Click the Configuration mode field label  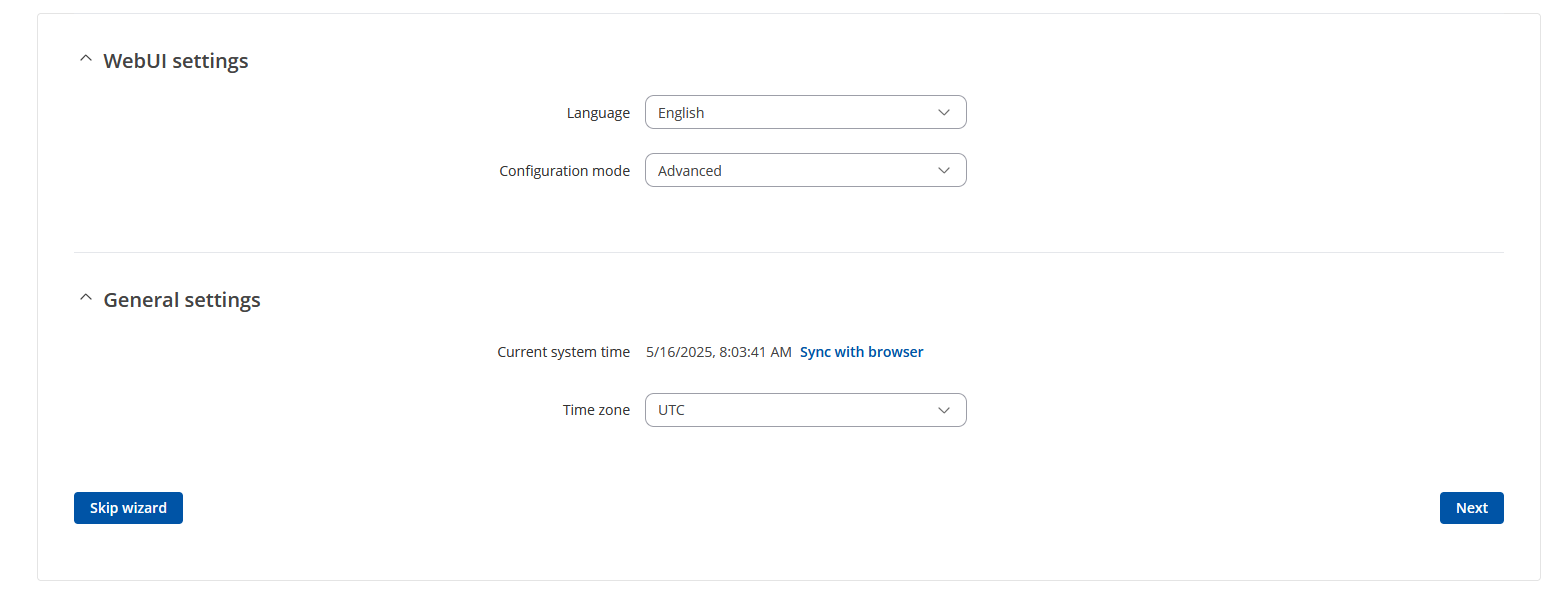click(565, 171)
